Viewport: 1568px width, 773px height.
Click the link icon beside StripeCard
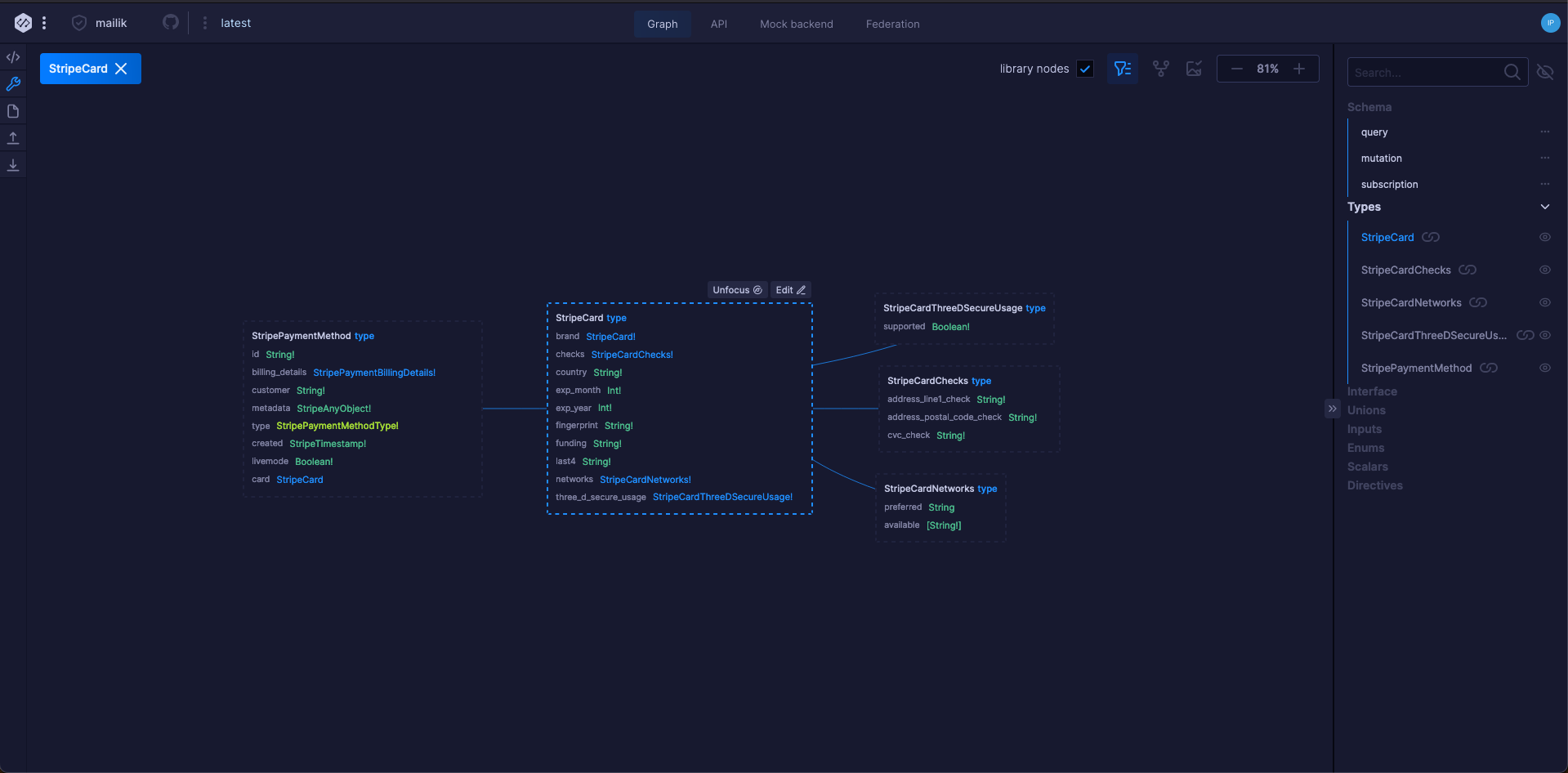pyautogui.click(x=1431, y=237)
